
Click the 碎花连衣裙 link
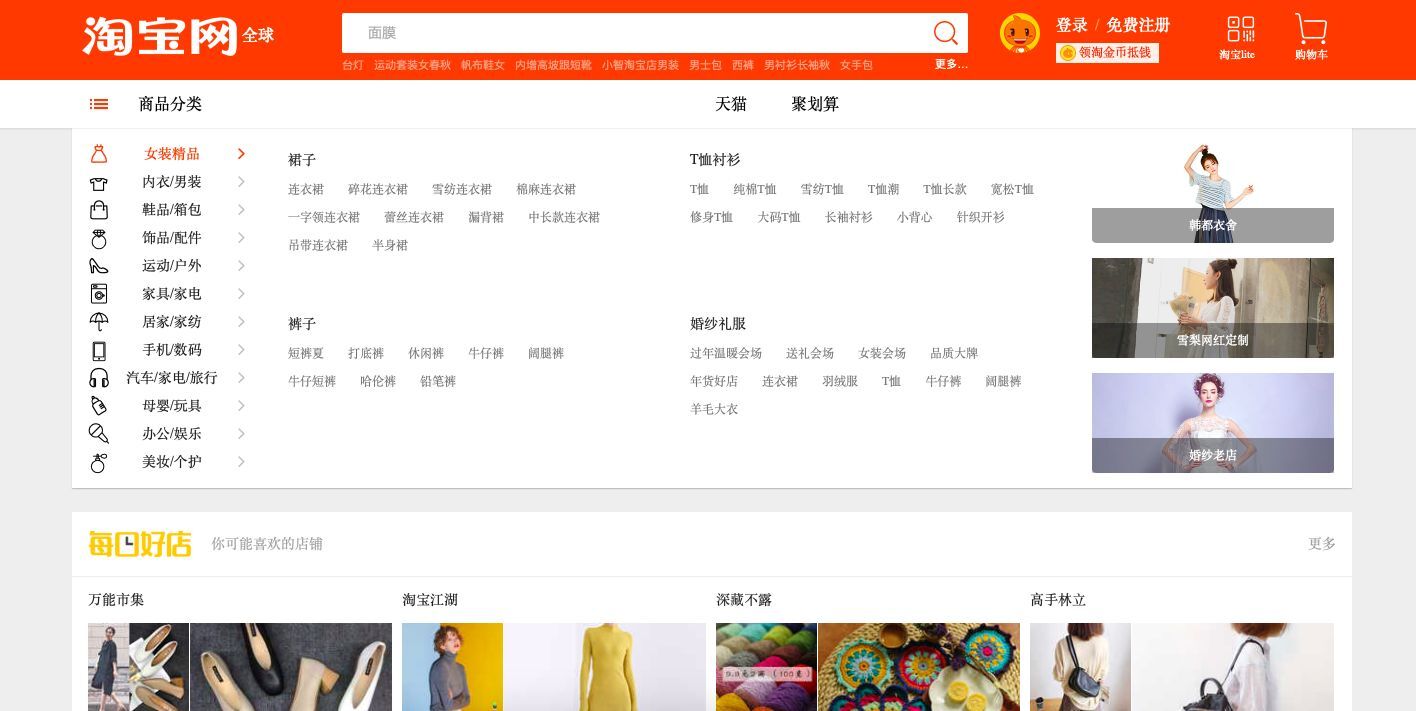pyautogui.click(x=378, y=189)
